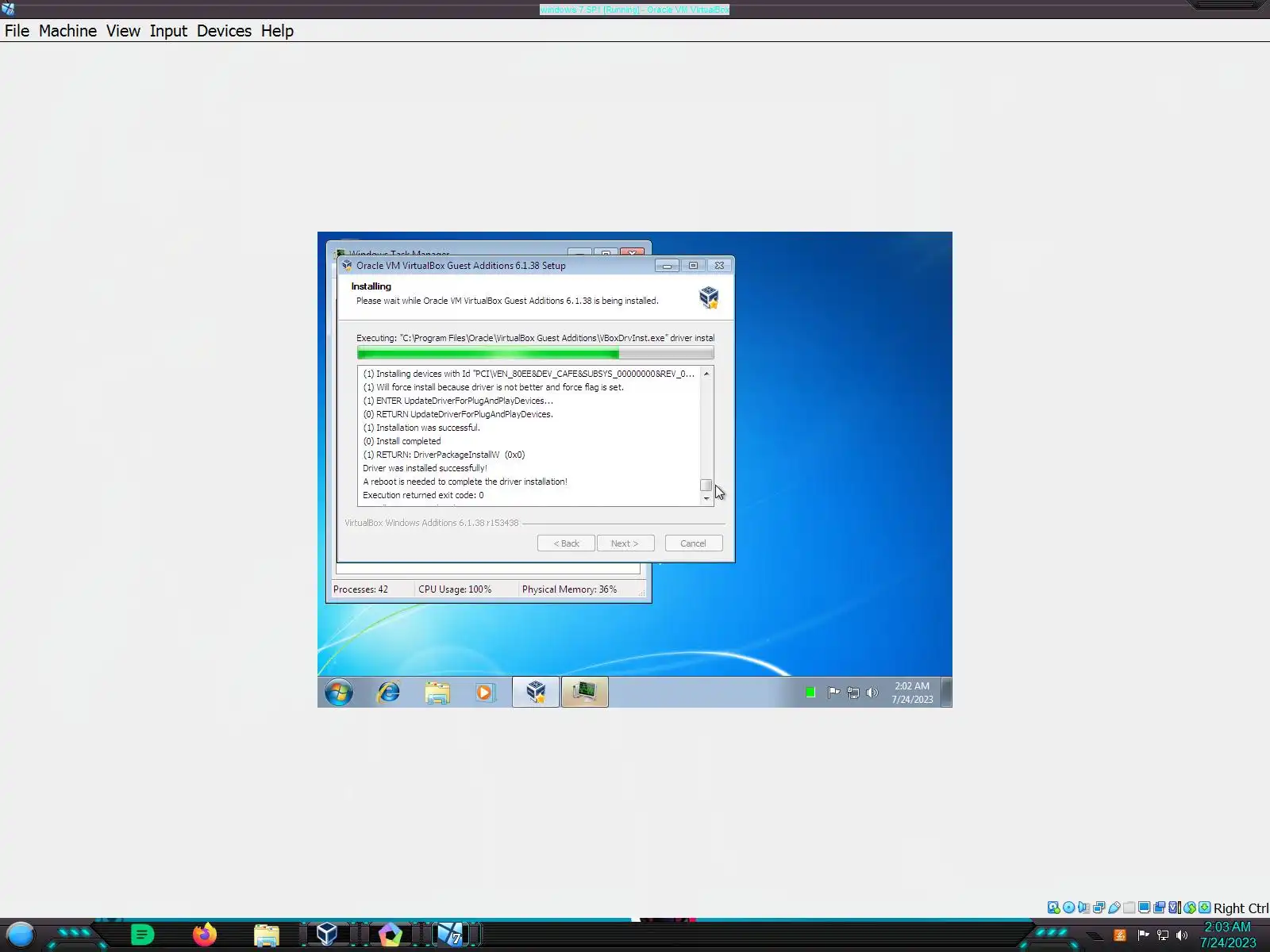Click the install progress bar in setup
This screenshot has height=952, width=1270.
[535, 353]
